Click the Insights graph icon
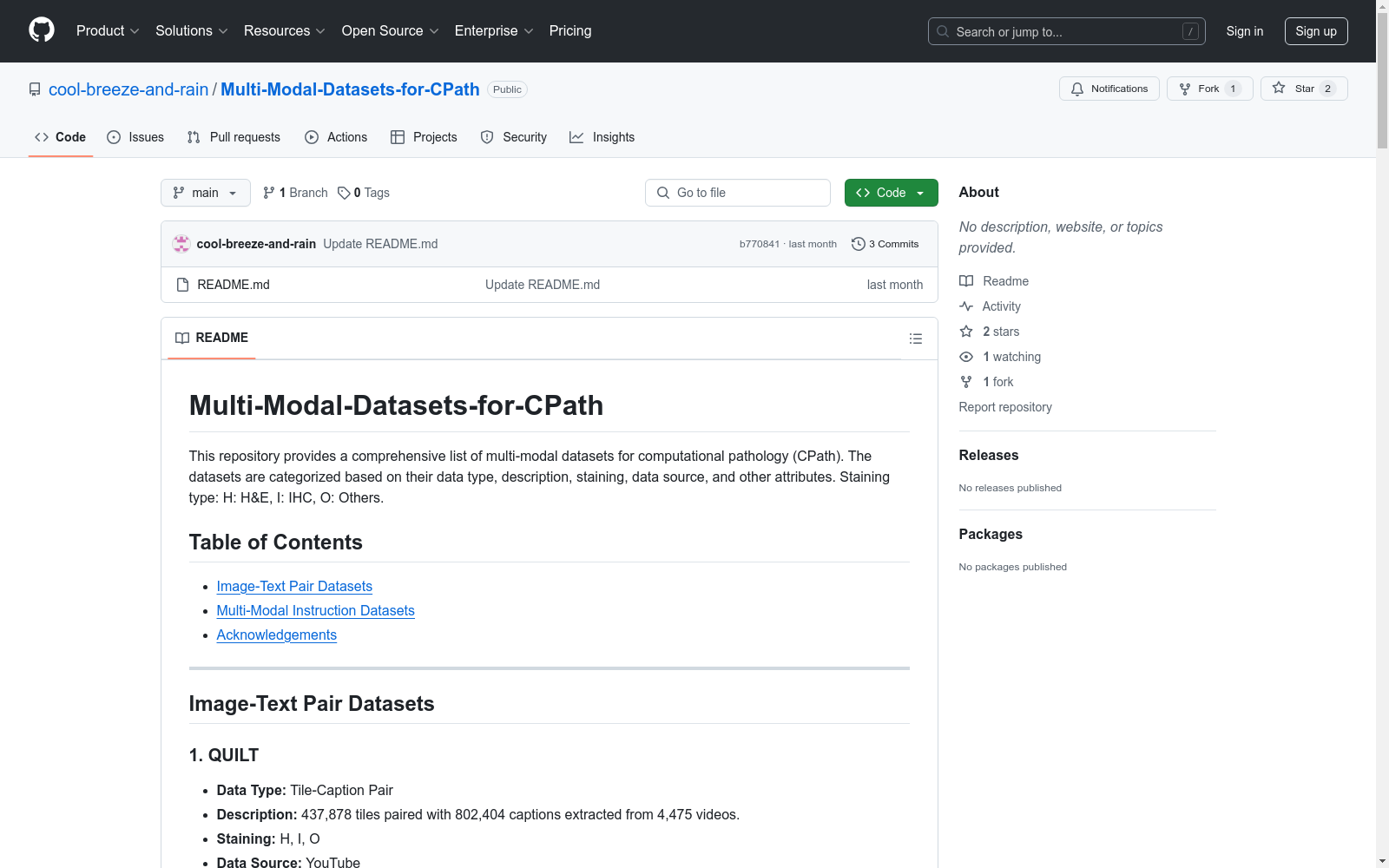This screenshot has height=868, width=1389. [x=576, y=137]
